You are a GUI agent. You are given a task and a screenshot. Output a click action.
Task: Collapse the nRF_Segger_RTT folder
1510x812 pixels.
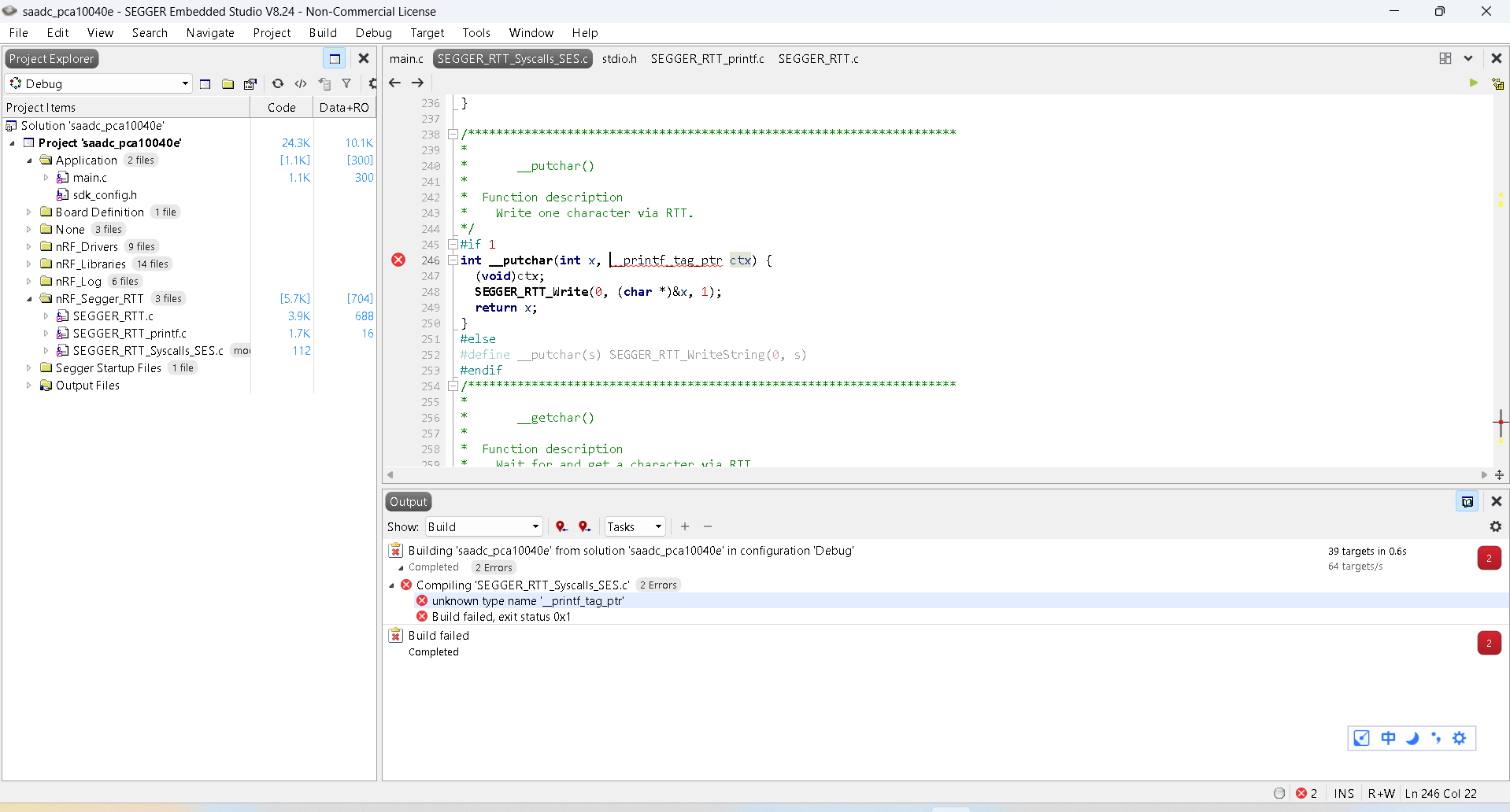pyautogui.click(x=29, y=299)
